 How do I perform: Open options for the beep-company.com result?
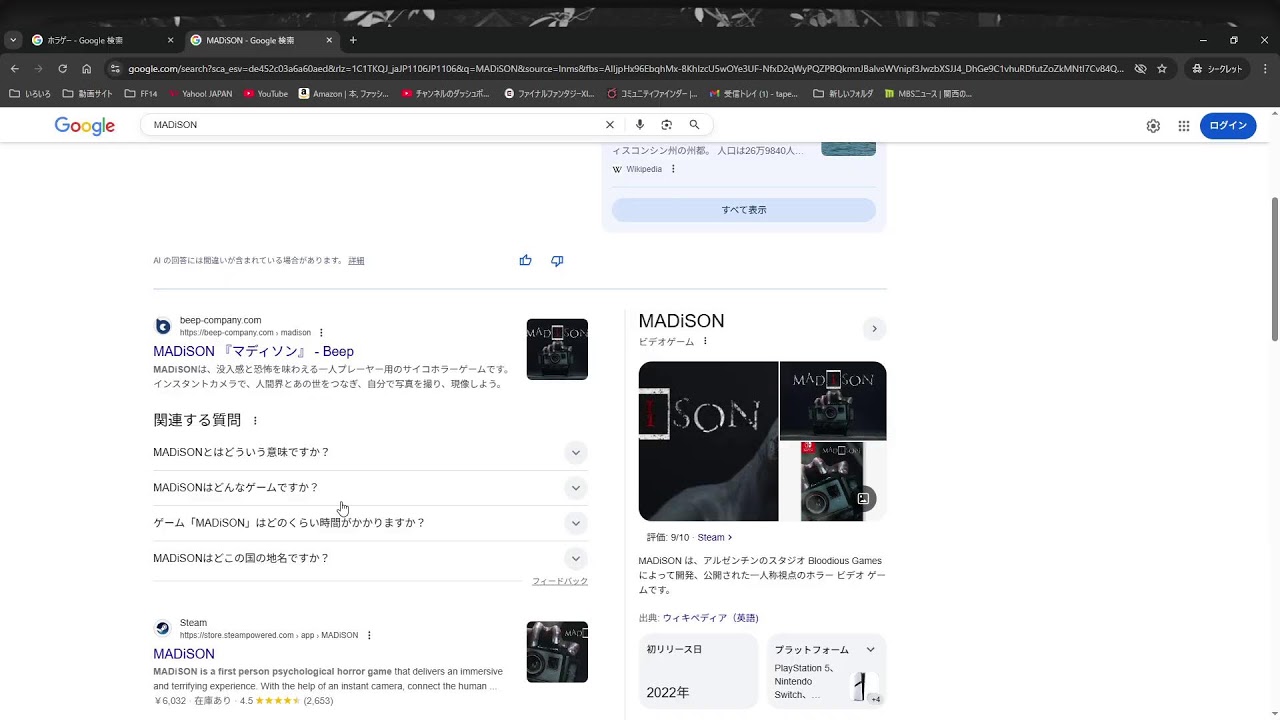(x=321, y=333)
